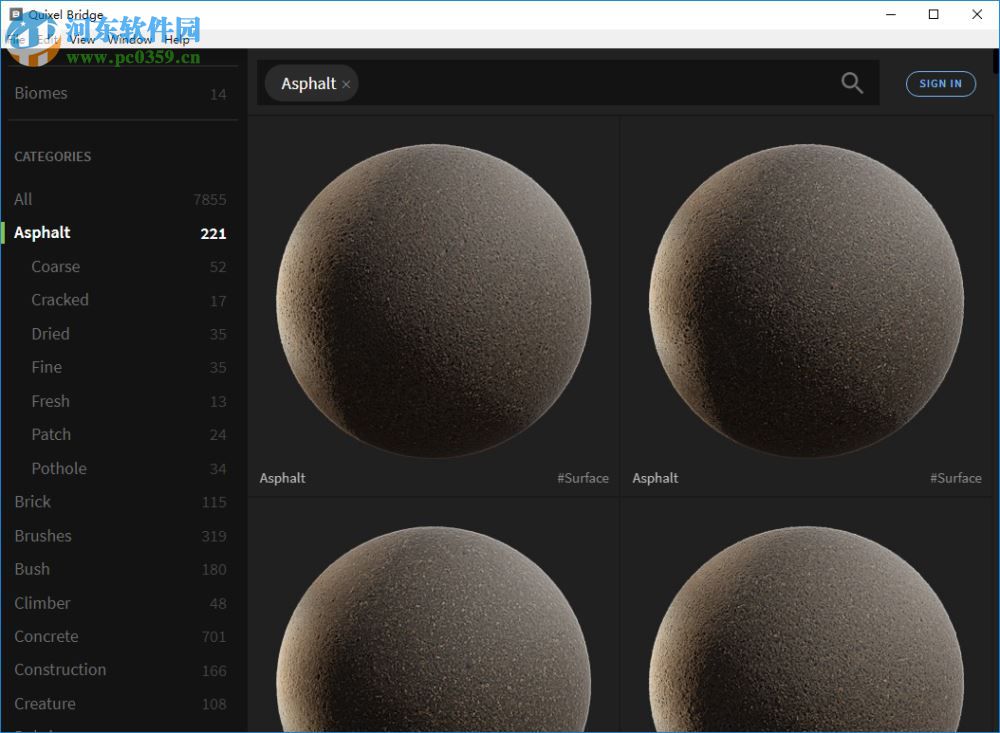Viewport: 1000px width, 733px height.
Task: Select the All category
Action: coord(23,199)
